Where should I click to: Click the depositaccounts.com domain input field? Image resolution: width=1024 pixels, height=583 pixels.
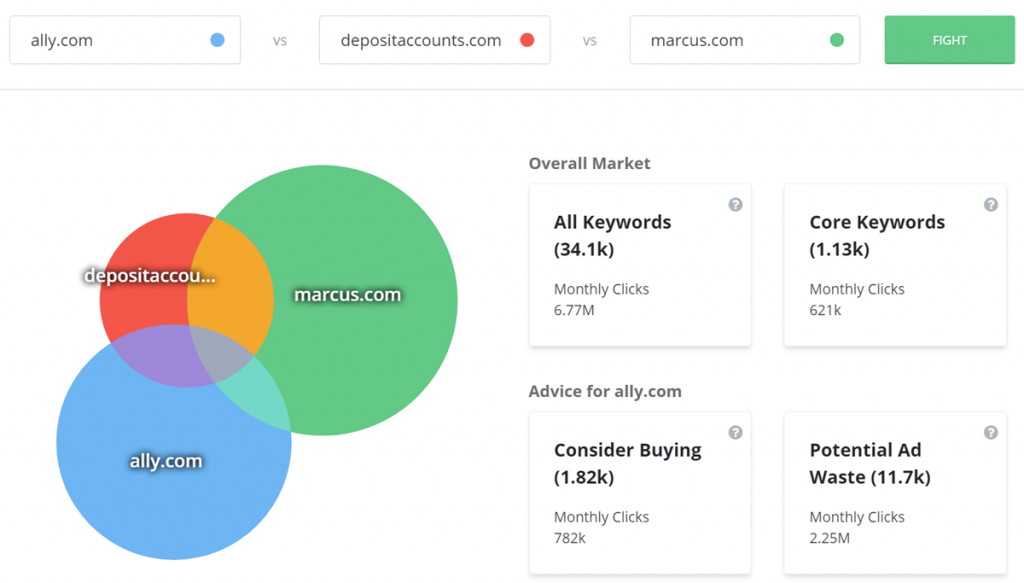click(420, 41)
